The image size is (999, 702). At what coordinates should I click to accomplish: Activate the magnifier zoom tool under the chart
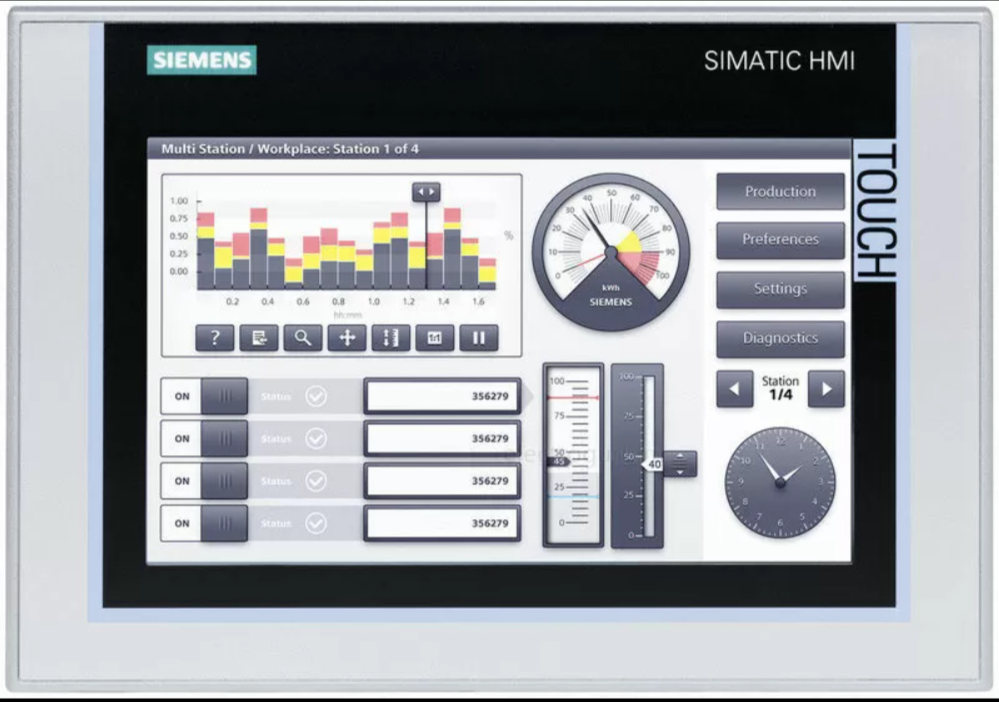tap(303, 338)
